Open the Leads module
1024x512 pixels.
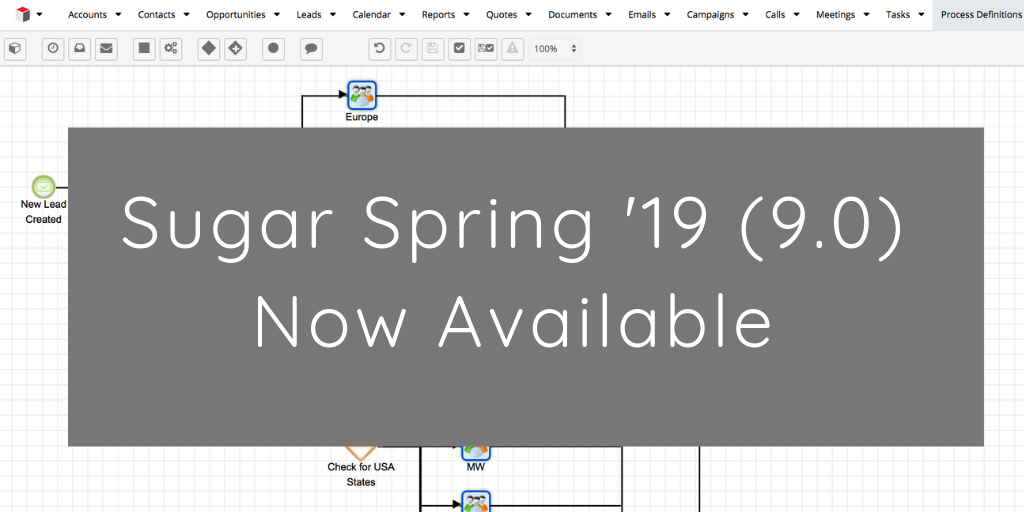(x=309, y=14)
